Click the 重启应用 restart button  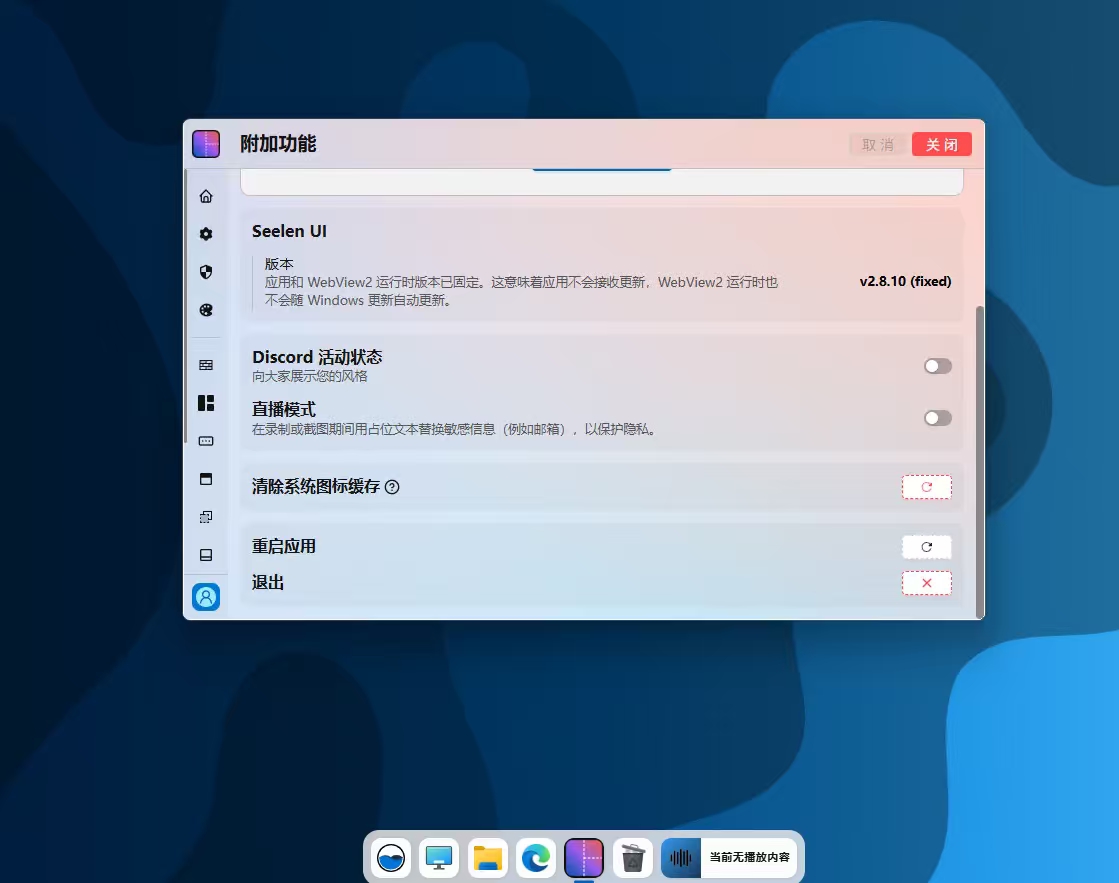pos(926,548)
